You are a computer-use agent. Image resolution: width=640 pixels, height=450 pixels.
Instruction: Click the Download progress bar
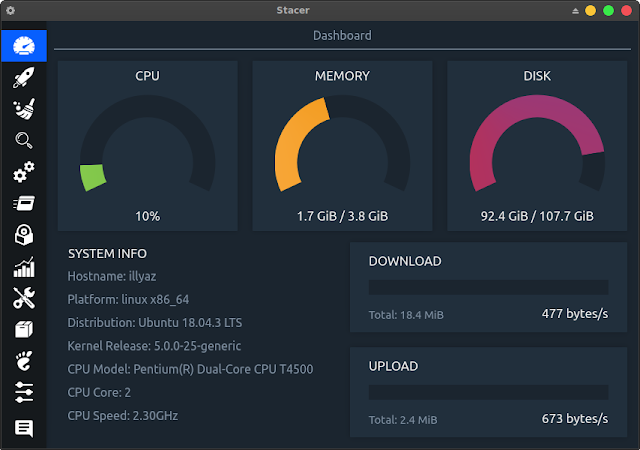tap(488, 288)
